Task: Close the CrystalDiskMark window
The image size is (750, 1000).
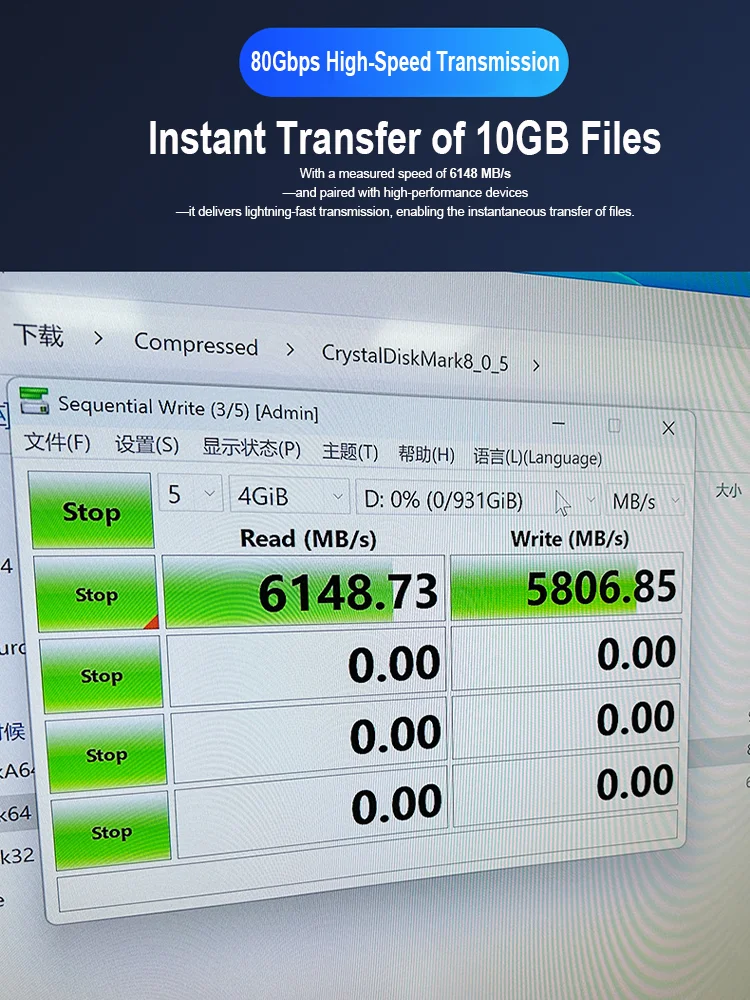Action: (x=668, y=428)
